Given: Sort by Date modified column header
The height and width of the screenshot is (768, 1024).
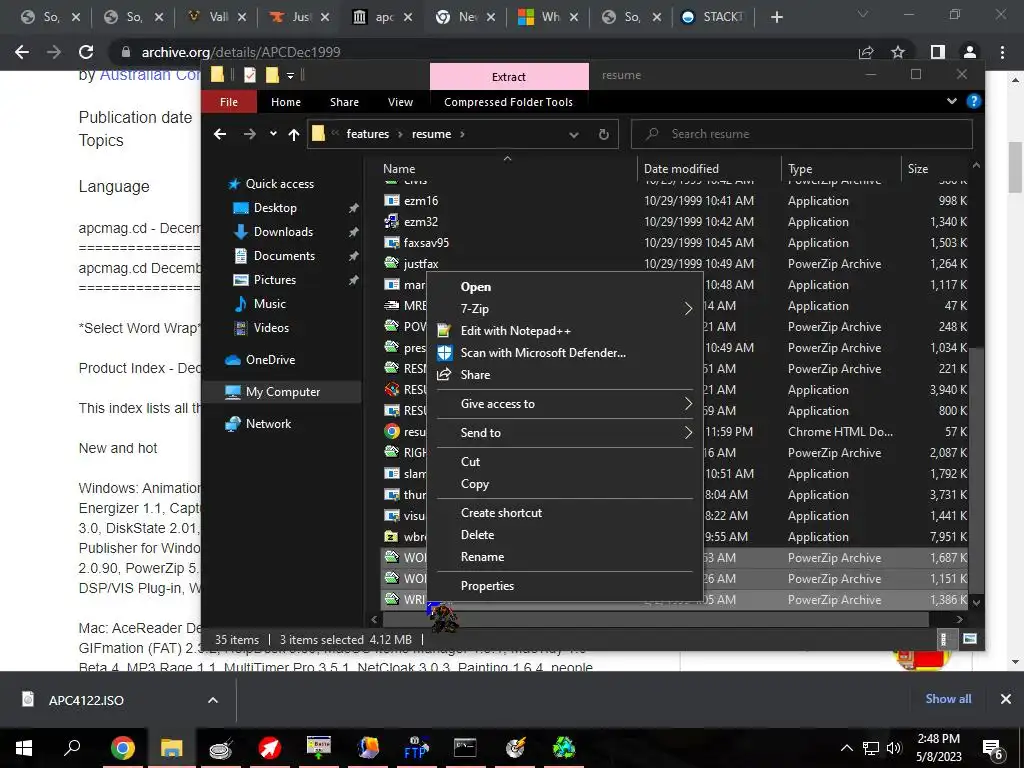Looking at the screenshot, I should [709, 168].
